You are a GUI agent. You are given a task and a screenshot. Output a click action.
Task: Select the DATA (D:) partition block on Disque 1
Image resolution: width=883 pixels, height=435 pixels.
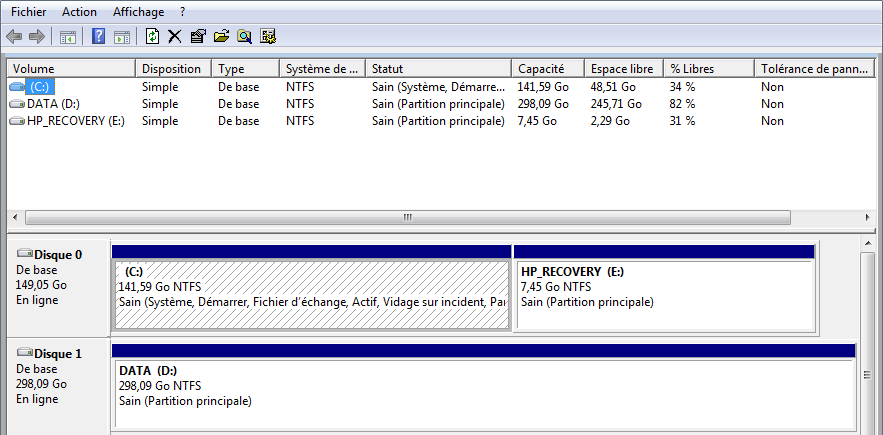[484, 388]
